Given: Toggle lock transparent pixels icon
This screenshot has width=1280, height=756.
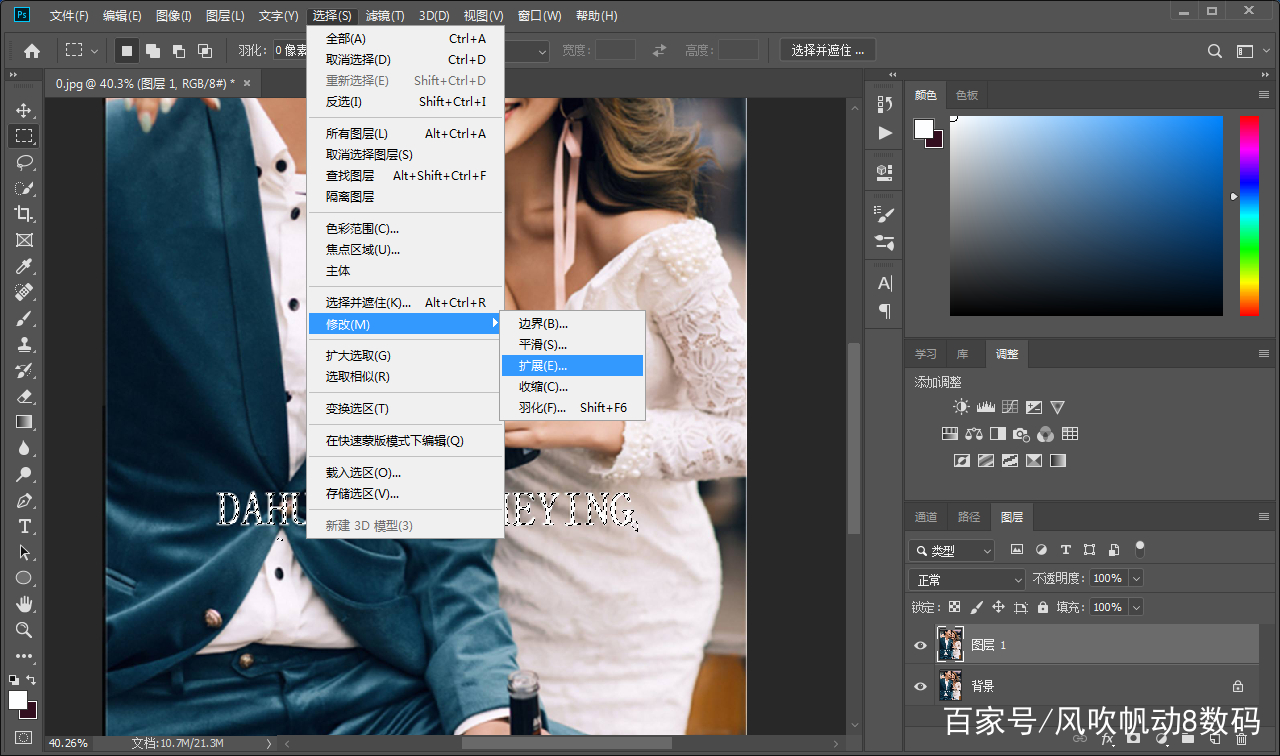Looking at the screenshot, I should point(955,607).
